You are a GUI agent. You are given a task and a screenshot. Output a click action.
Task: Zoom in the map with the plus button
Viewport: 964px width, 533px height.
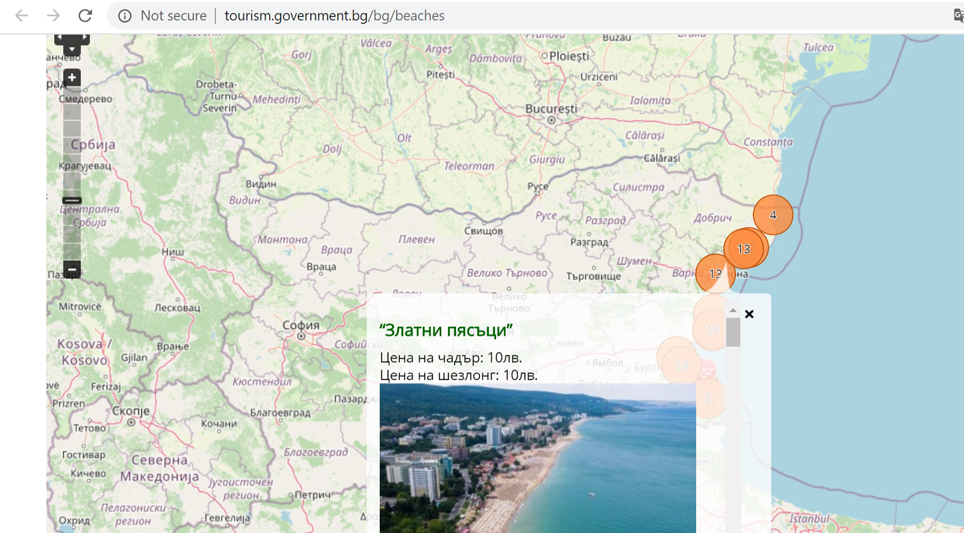(x=72, y=78)
